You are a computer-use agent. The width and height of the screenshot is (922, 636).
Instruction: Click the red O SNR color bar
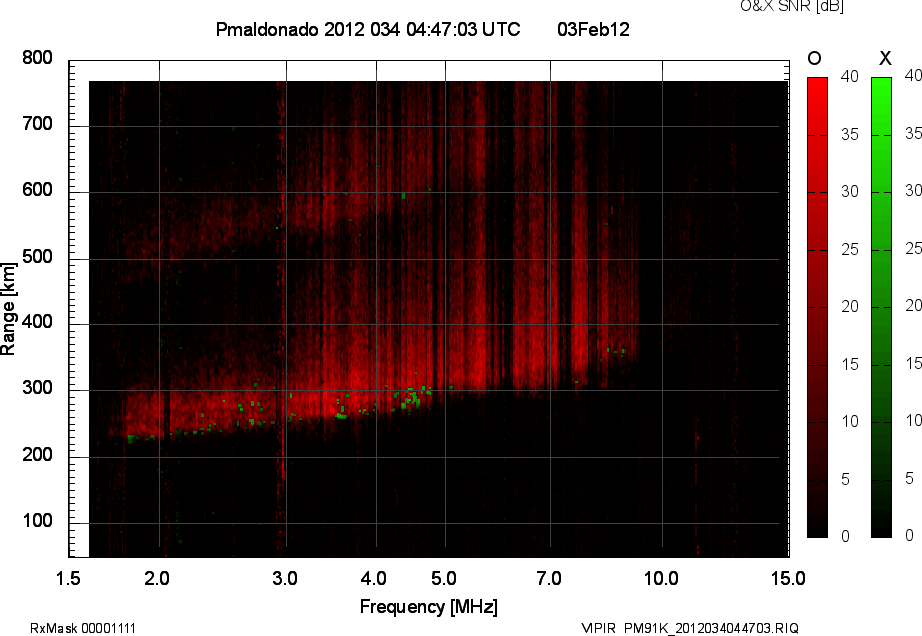point(817,307)
